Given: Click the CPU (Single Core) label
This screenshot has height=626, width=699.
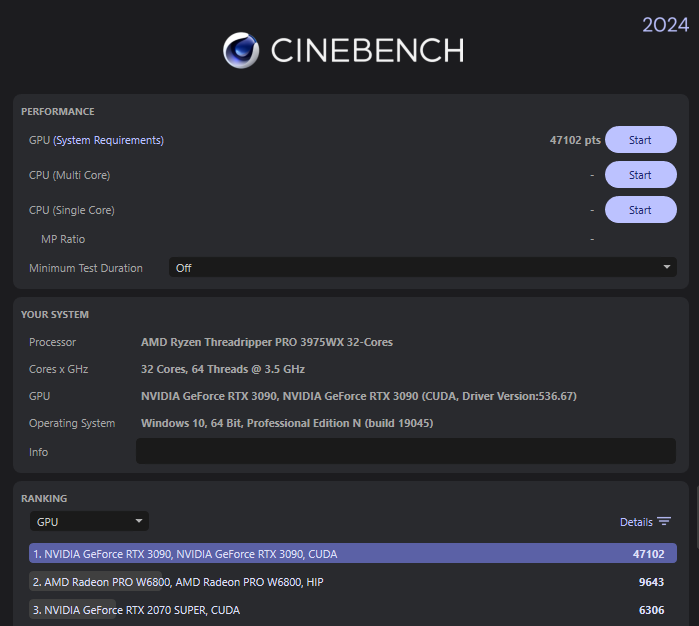Looking at the screenshot, I should pos(72,210).
